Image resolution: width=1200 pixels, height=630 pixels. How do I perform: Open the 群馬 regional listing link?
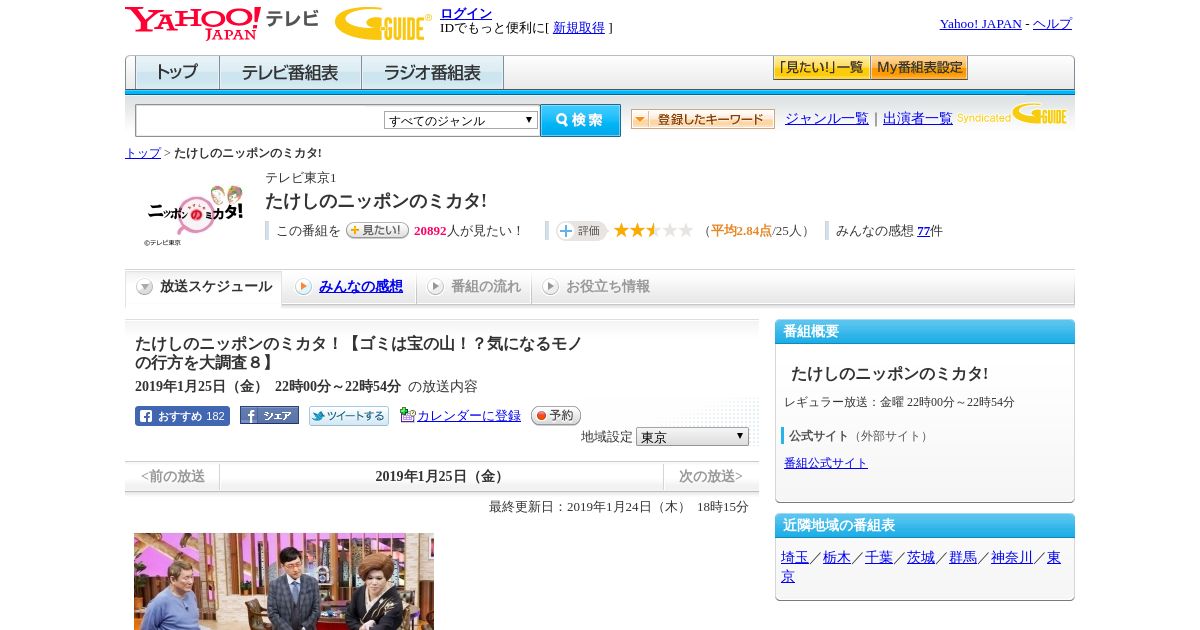(963, 558)
